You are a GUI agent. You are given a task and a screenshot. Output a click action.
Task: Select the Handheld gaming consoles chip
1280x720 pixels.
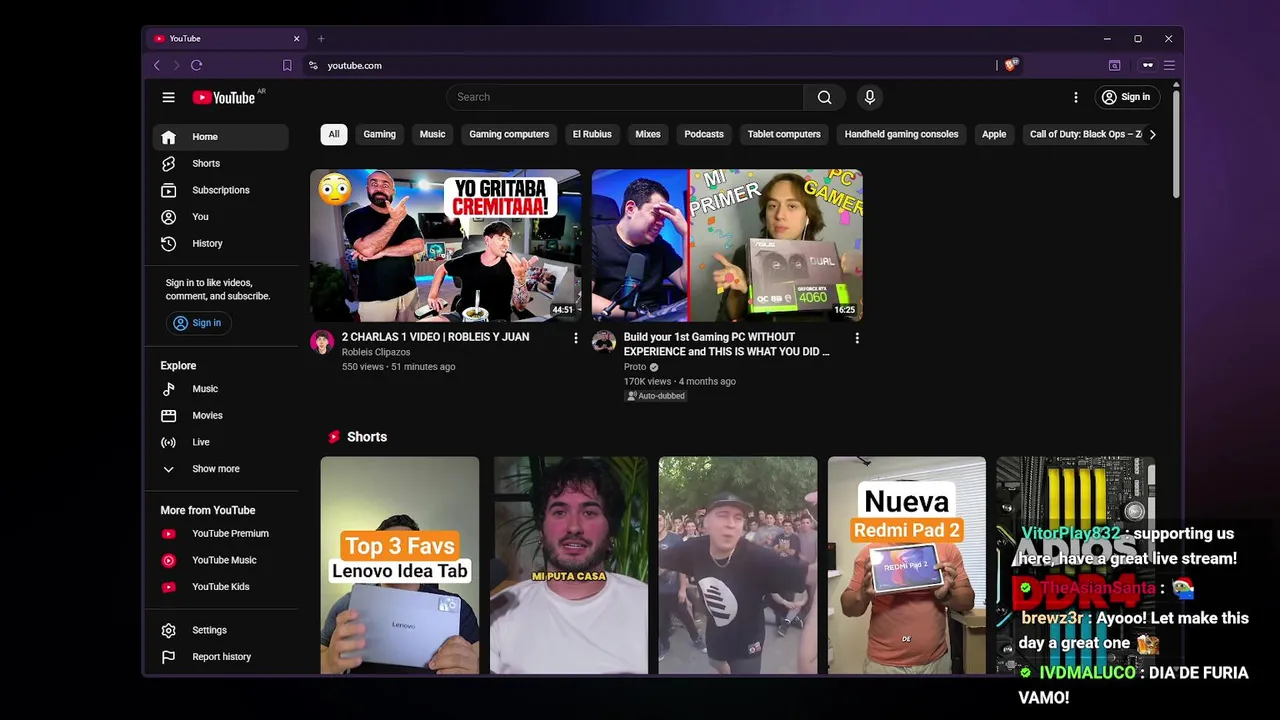[x=901, y=134]
